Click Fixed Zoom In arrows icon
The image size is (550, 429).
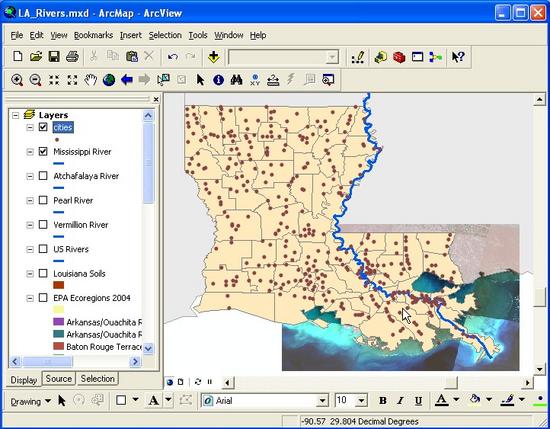click(54, 80)
